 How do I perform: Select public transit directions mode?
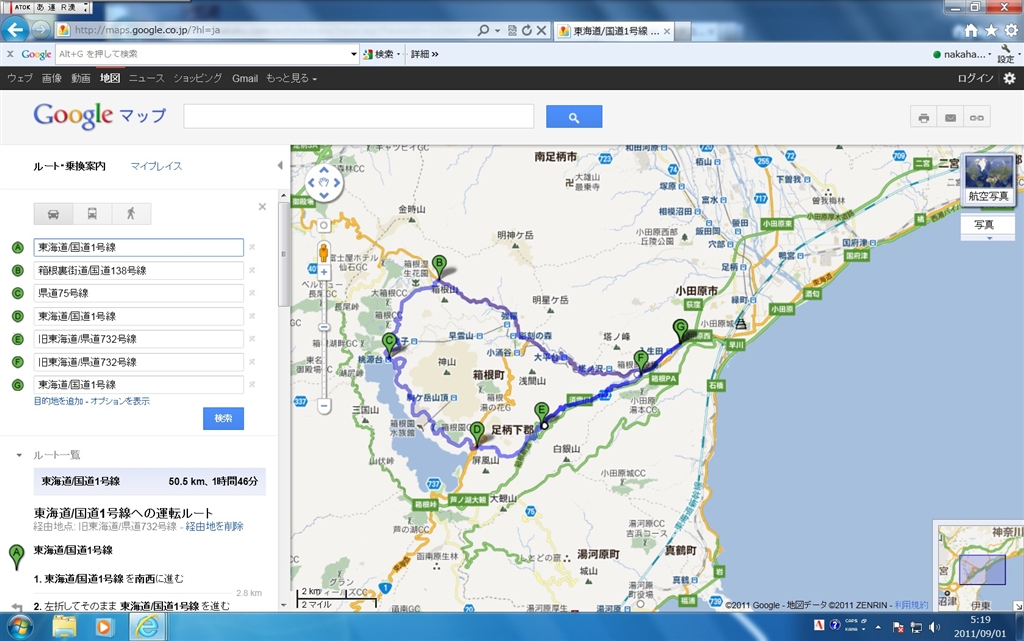pyautogui.click(x=92, y=214)
